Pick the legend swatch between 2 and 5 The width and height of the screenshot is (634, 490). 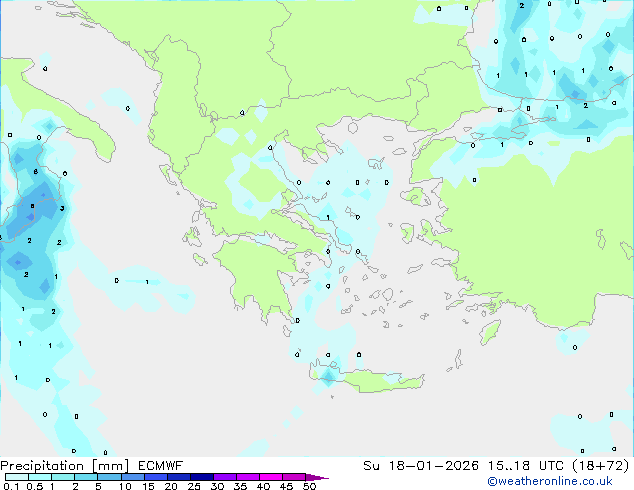tap(86, 477)
